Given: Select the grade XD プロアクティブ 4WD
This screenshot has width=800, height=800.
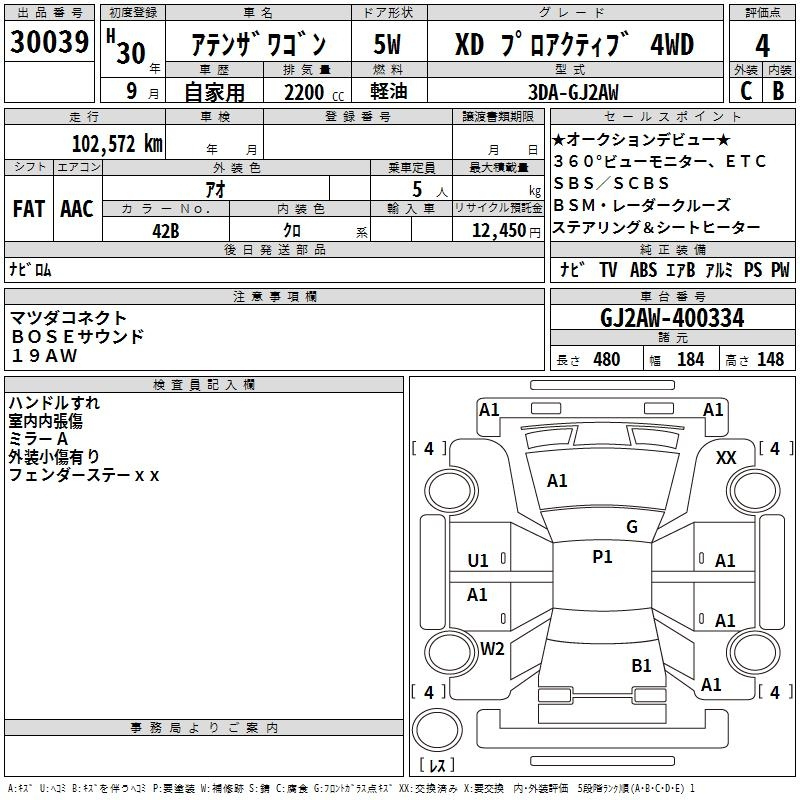Looking at the screenshot, I should tap(573, 45).
